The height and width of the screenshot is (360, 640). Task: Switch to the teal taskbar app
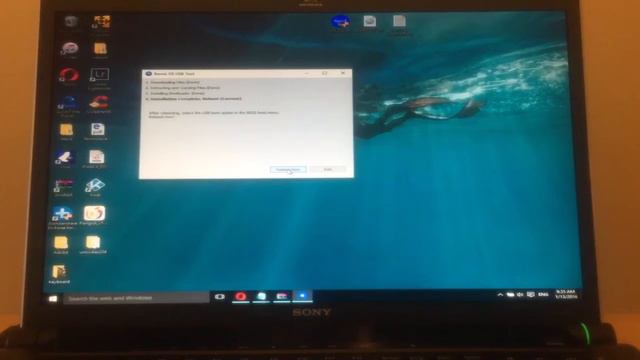pyautogui.click(x=261, y=296)
